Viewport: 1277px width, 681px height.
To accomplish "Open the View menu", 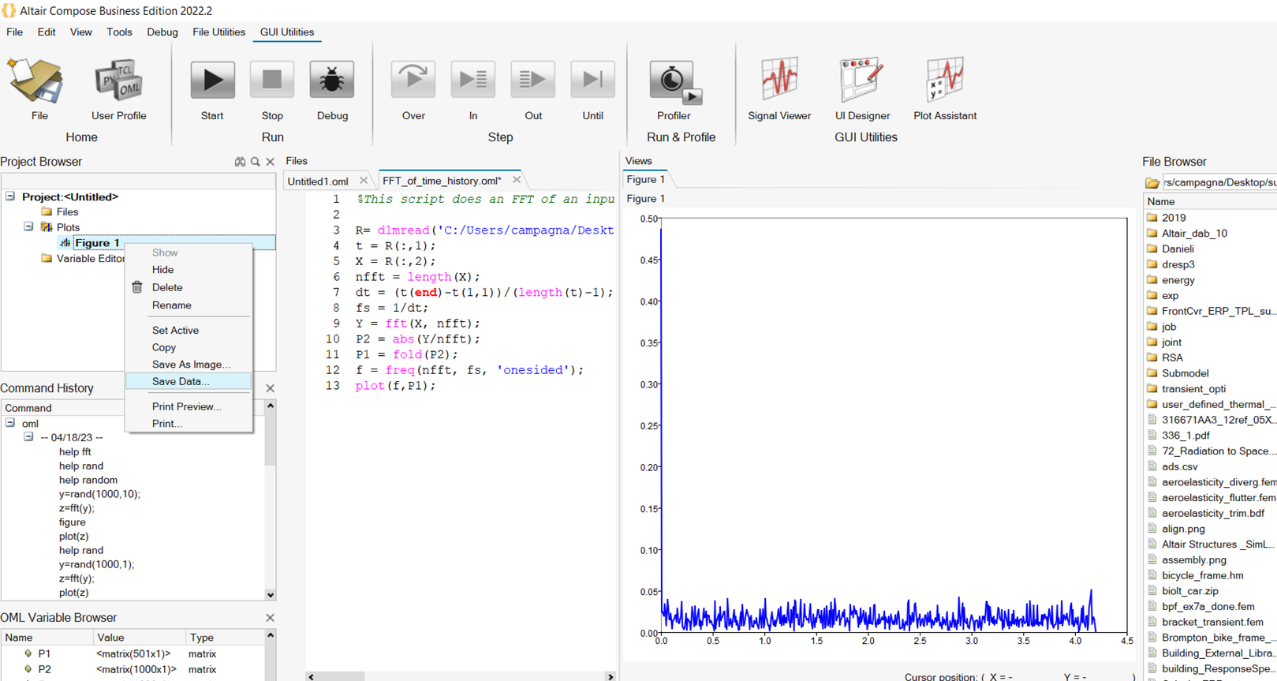I will click(x=81, y=32).
